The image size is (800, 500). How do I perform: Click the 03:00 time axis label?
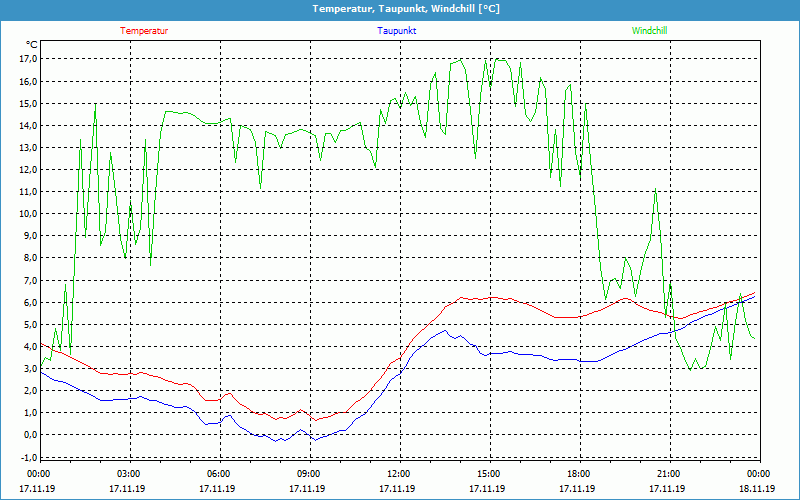129,474
